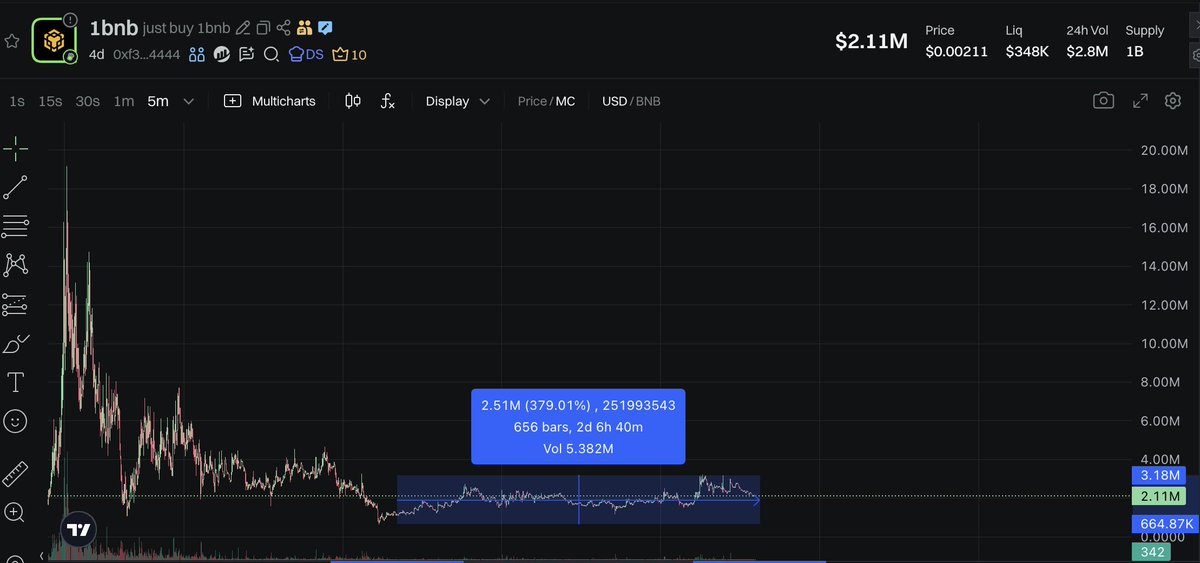
Task: Click the DS chef-hat badge
Action: click(x=306, y=54)
